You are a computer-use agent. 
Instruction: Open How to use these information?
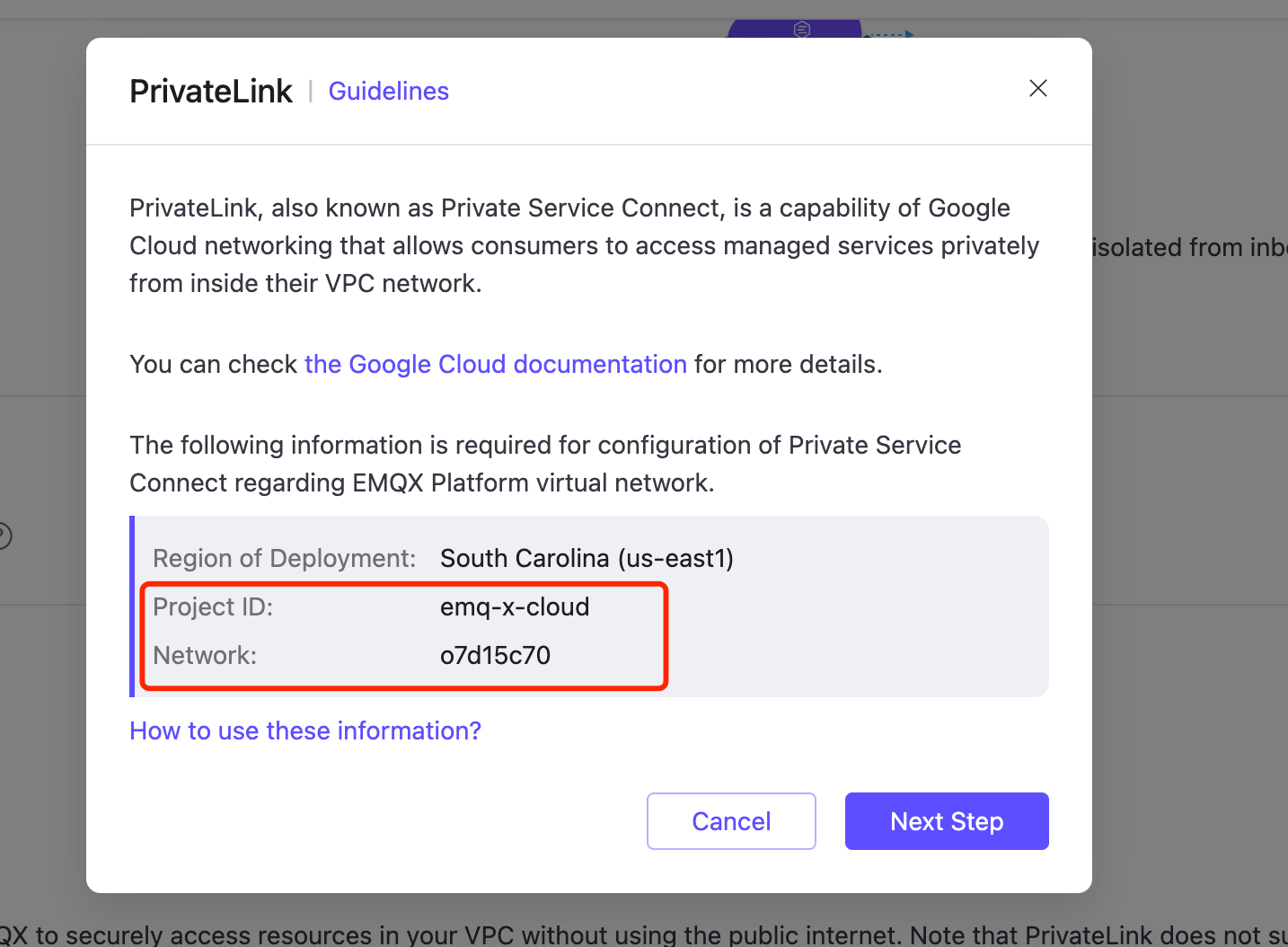(x=305, y=730)
